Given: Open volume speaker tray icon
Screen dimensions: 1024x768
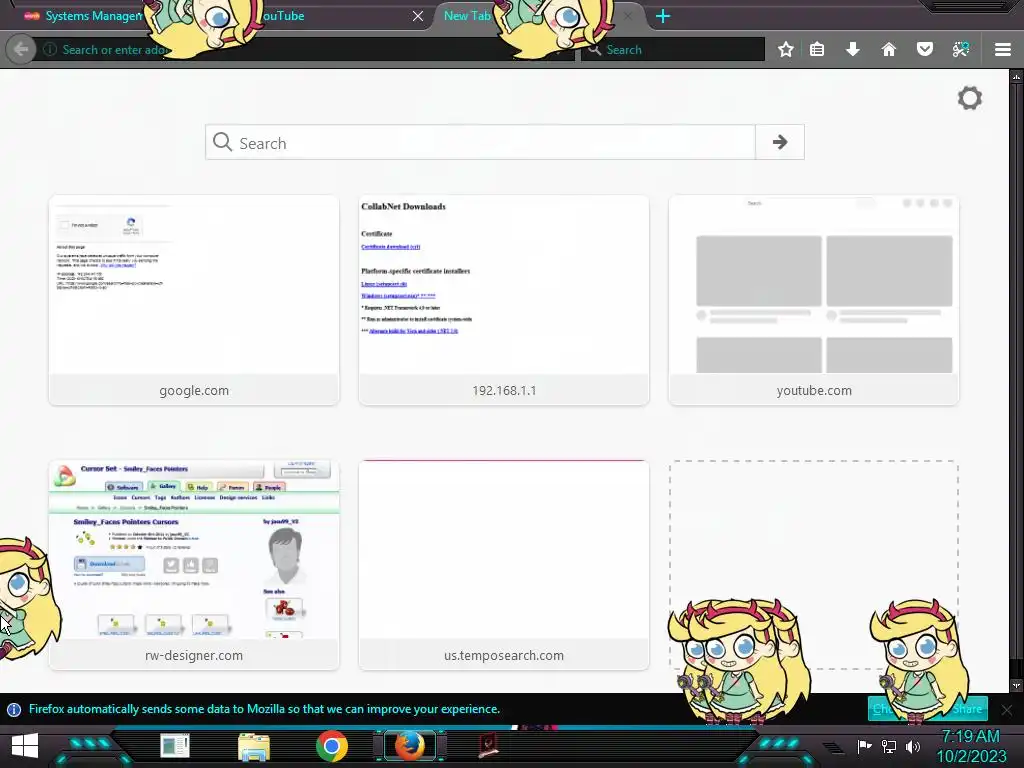Looking at the screenshot, I should click(x=913, y=746).
